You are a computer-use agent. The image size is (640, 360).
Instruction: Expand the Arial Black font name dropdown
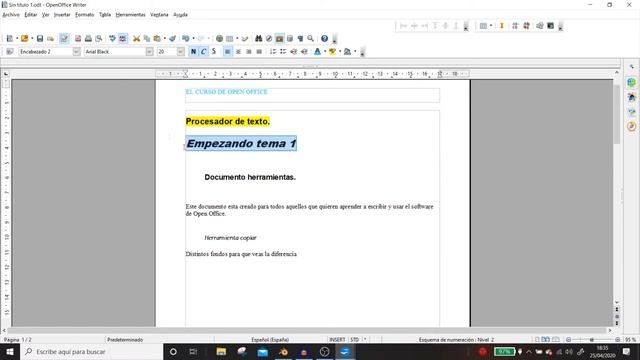(149, 51)
